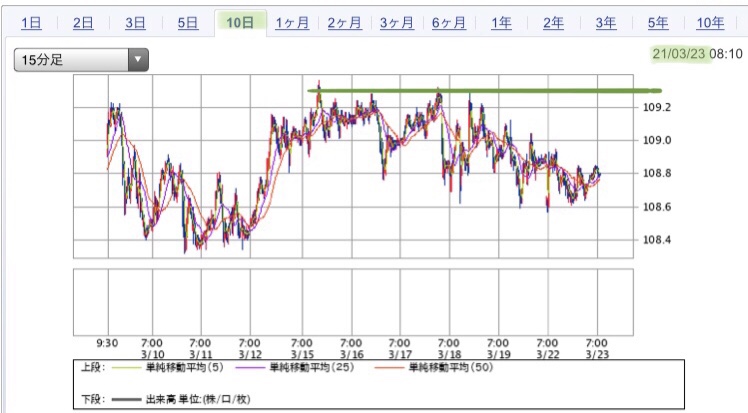This screenshot has height=413, width=748.
Task: Click the active 10日 tab
Action: point(240,22)
